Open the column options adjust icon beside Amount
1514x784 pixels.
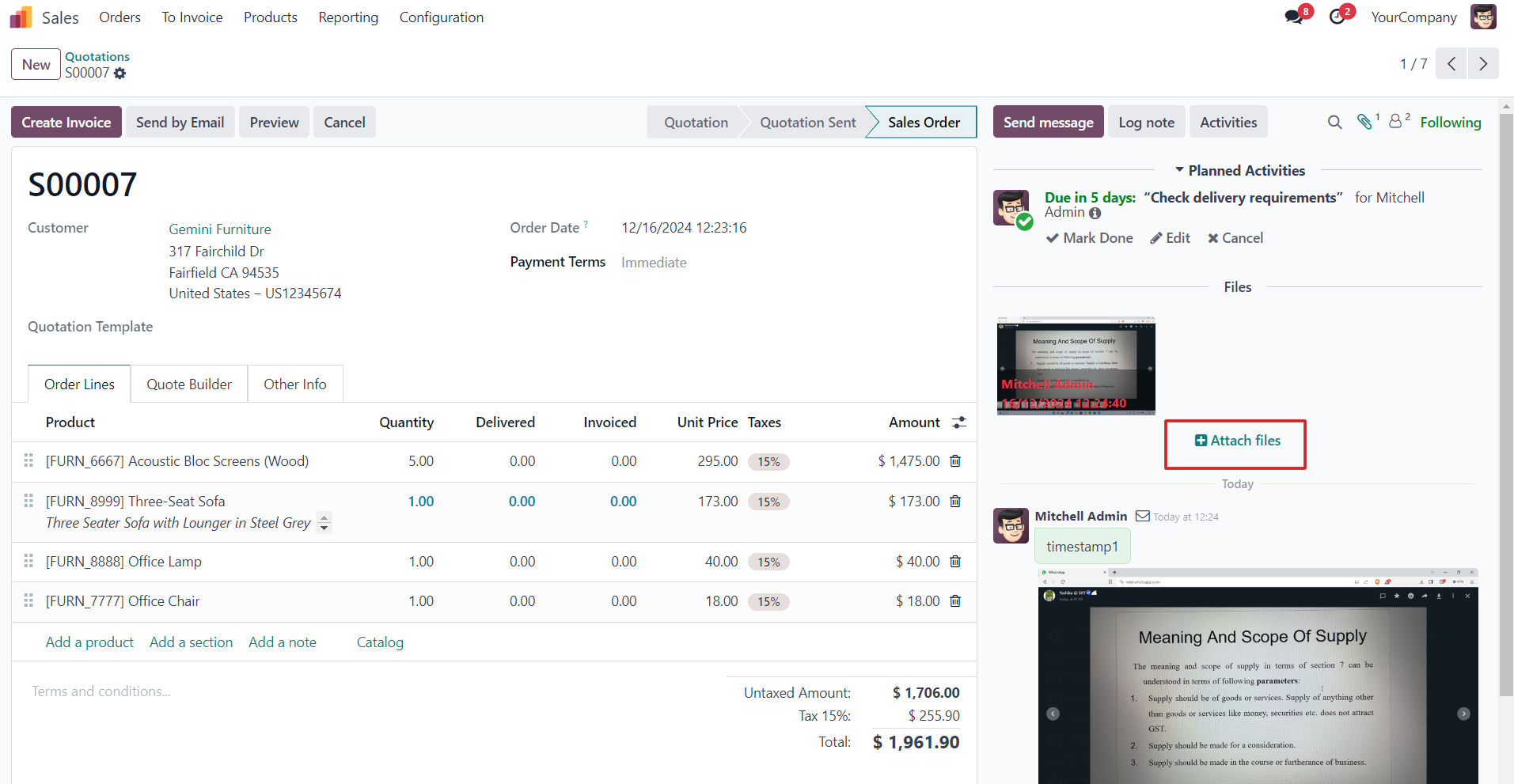pos(959,422)
